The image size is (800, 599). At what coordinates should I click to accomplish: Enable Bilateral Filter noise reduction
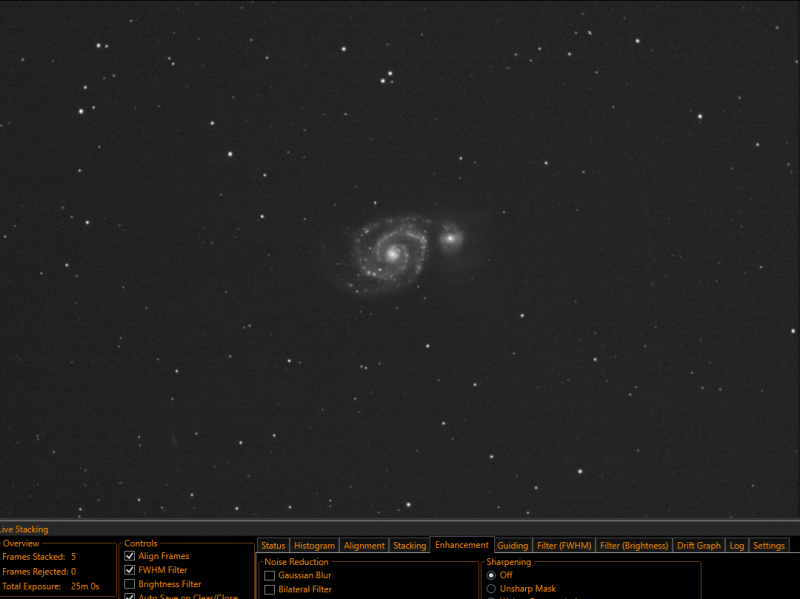(269, 590)
